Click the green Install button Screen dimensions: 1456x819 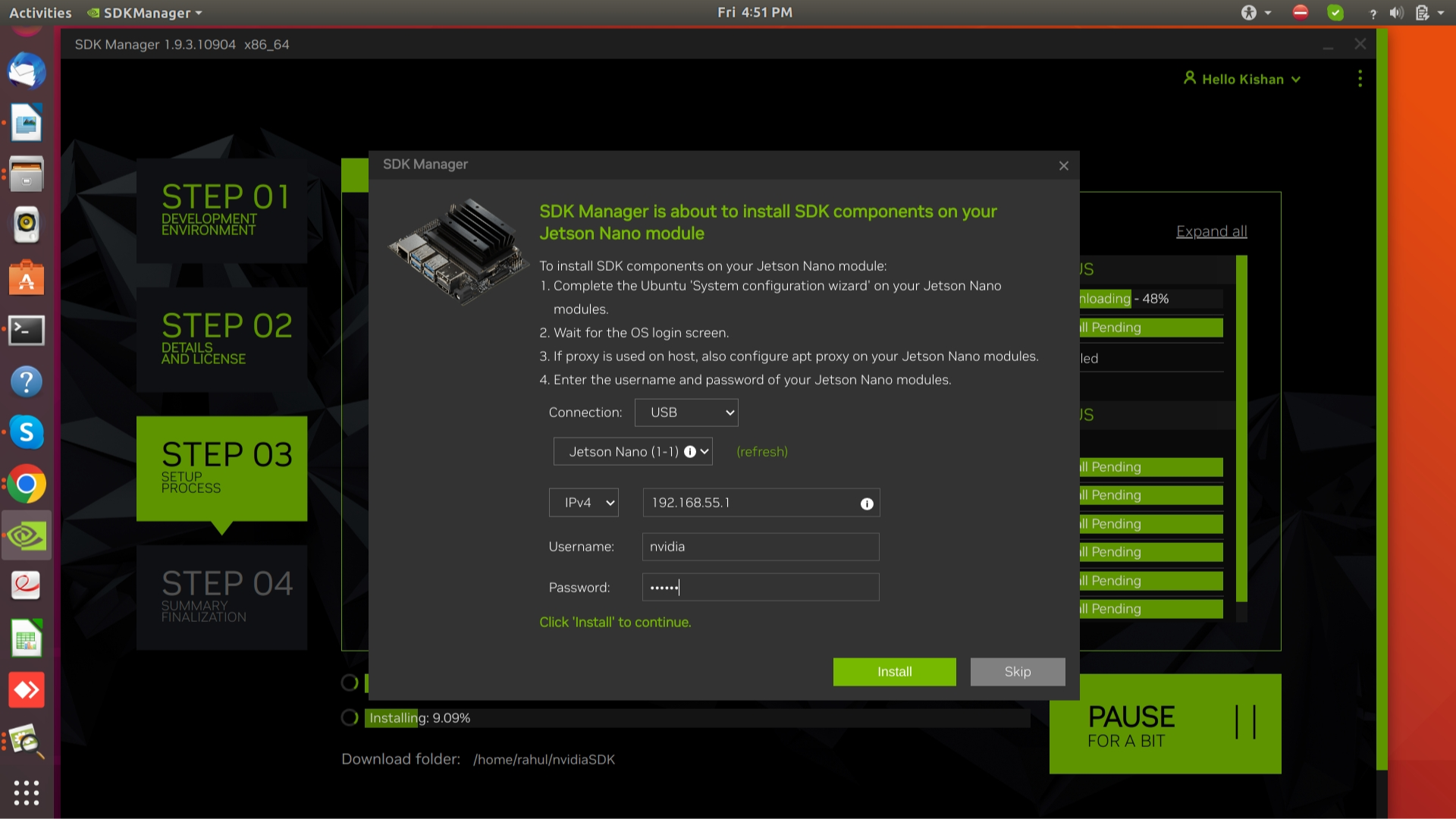(x=894, y=672)
